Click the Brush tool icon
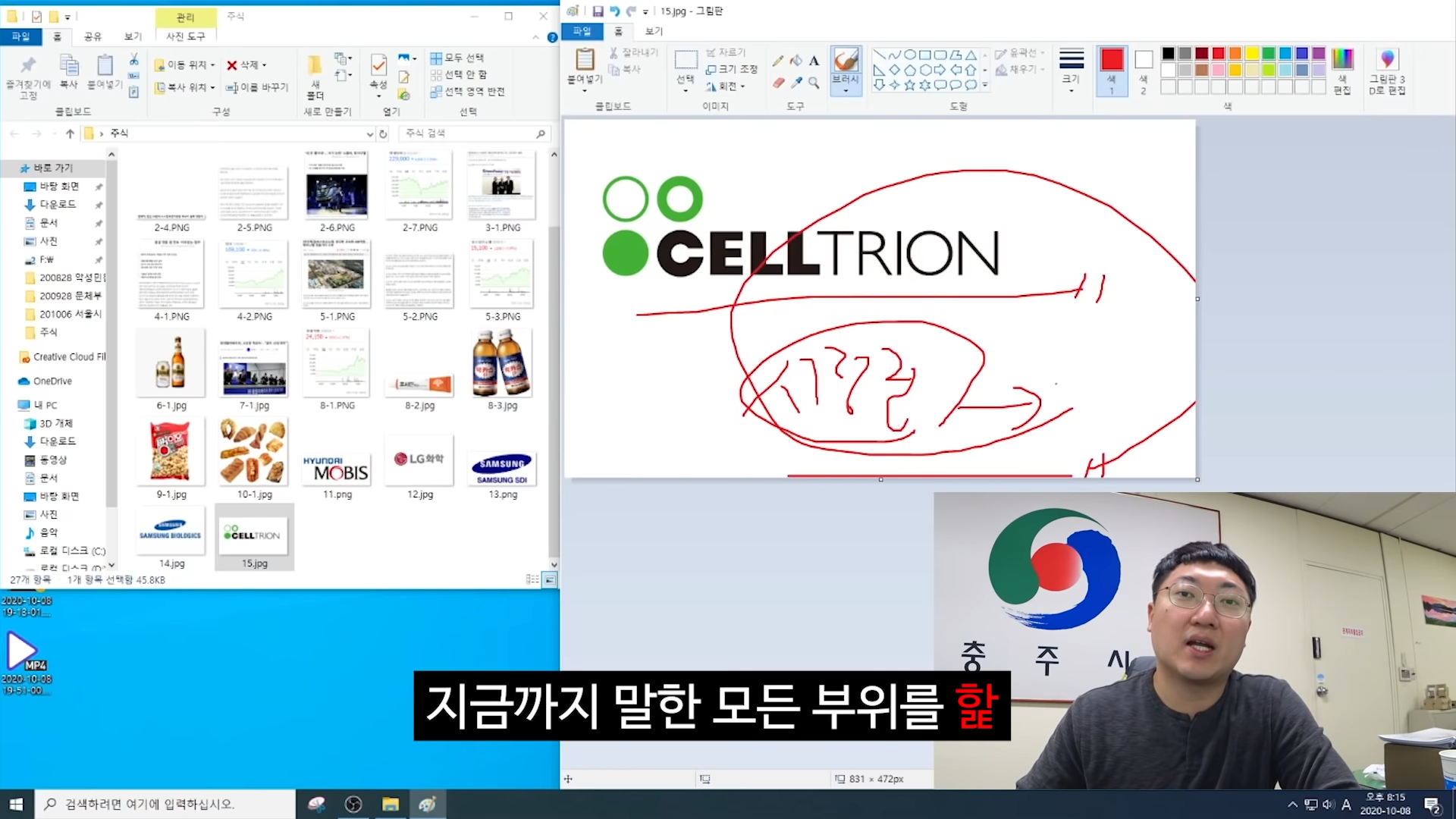Viewport: 1456px width, 819px height. [846, 60]
